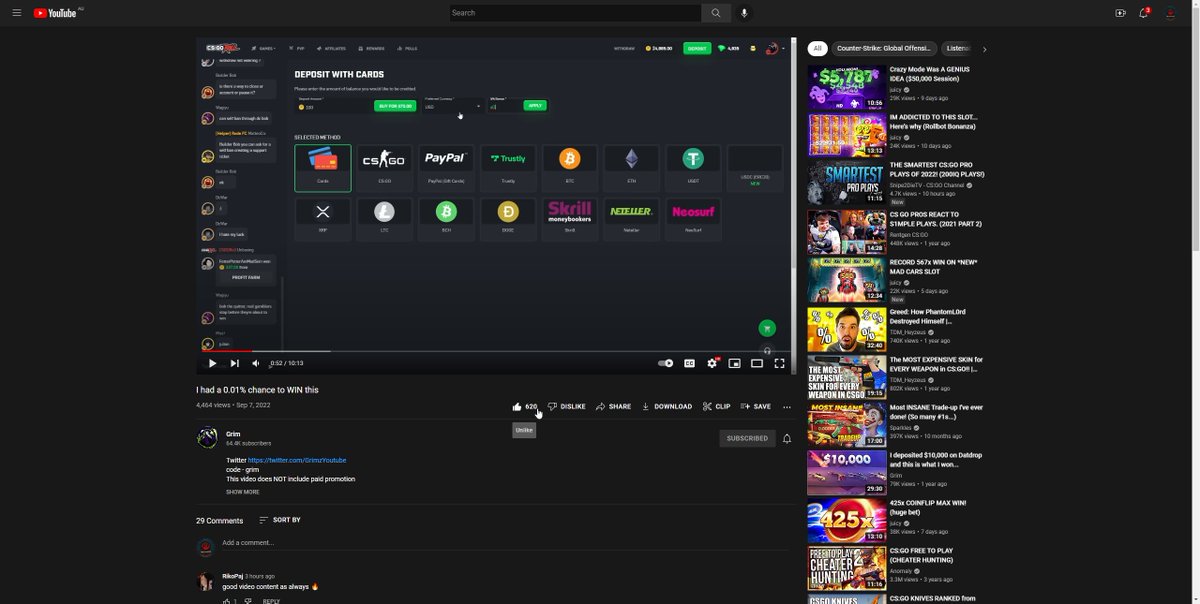The height and width of the screenshot is (604, 1200).
Task: Show more filter chips arrow
Action: [x=984, y=48]
